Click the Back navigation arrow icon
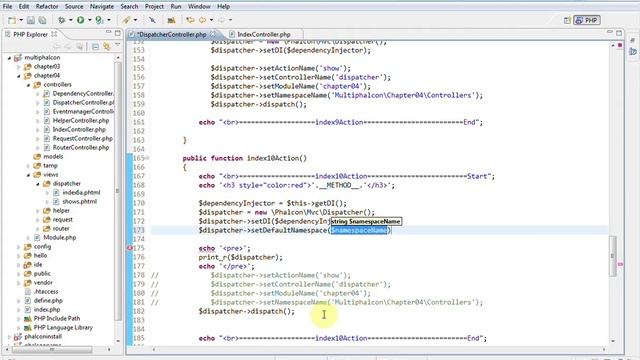640x360 pixels. (x=202, y=20)
